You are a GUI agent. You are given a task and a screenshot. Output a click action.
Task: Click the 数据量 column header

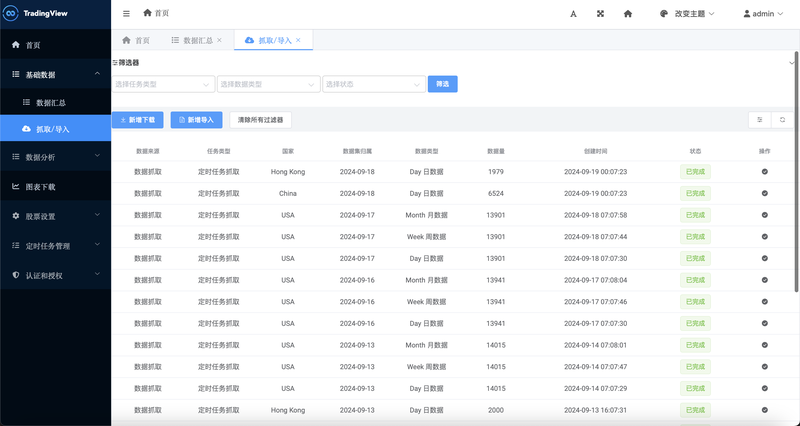495,152
